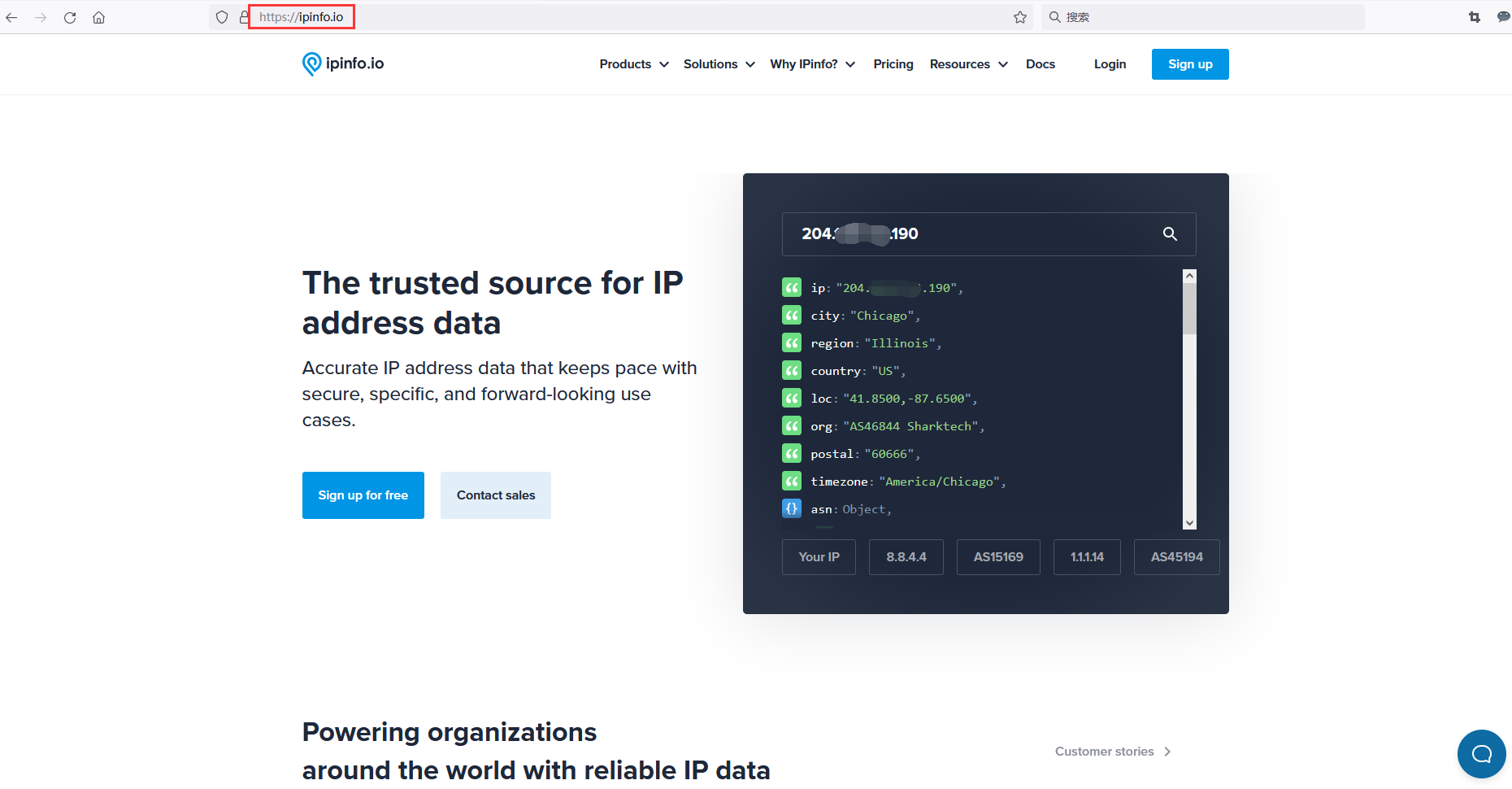Screen dimensions: 1512x789
Task: Reload the page with refresh icon
Action: (x=70, y=17)
